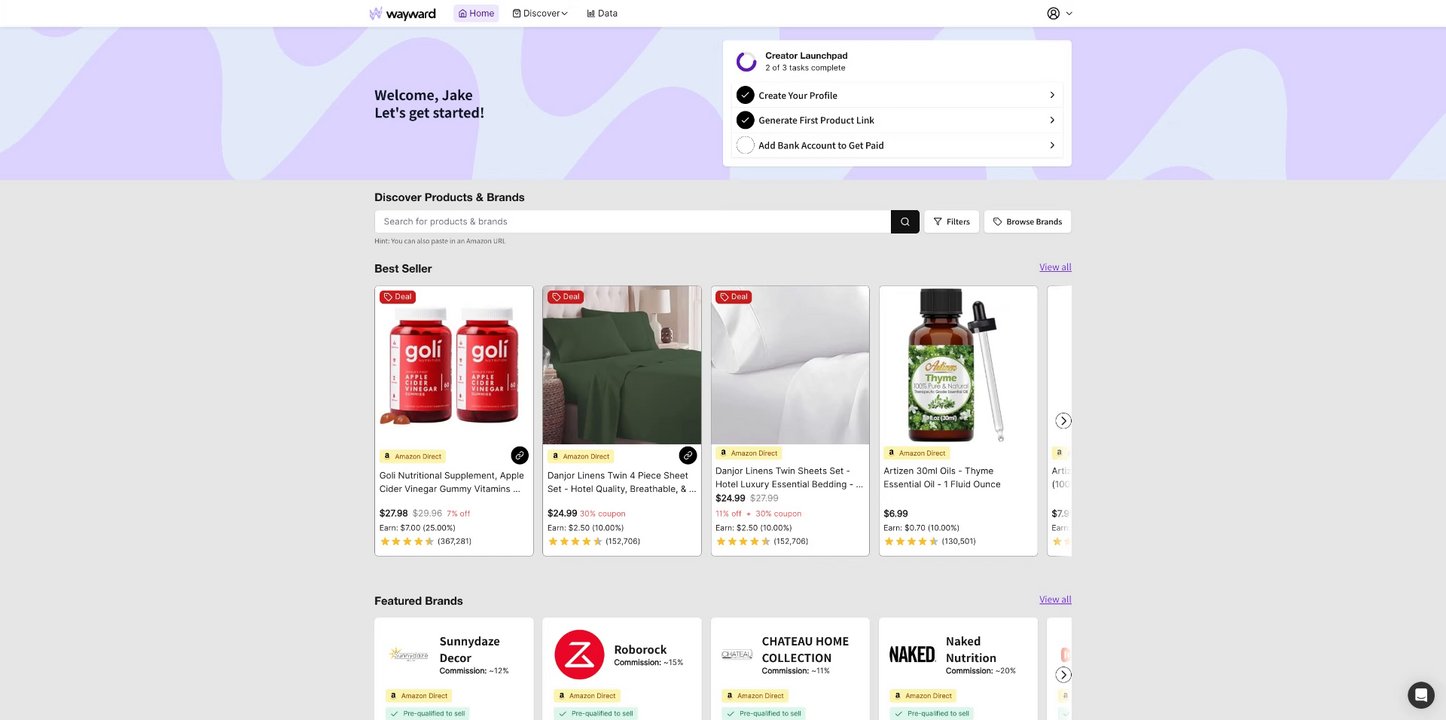Open the Data tab

tap(602, 14)
